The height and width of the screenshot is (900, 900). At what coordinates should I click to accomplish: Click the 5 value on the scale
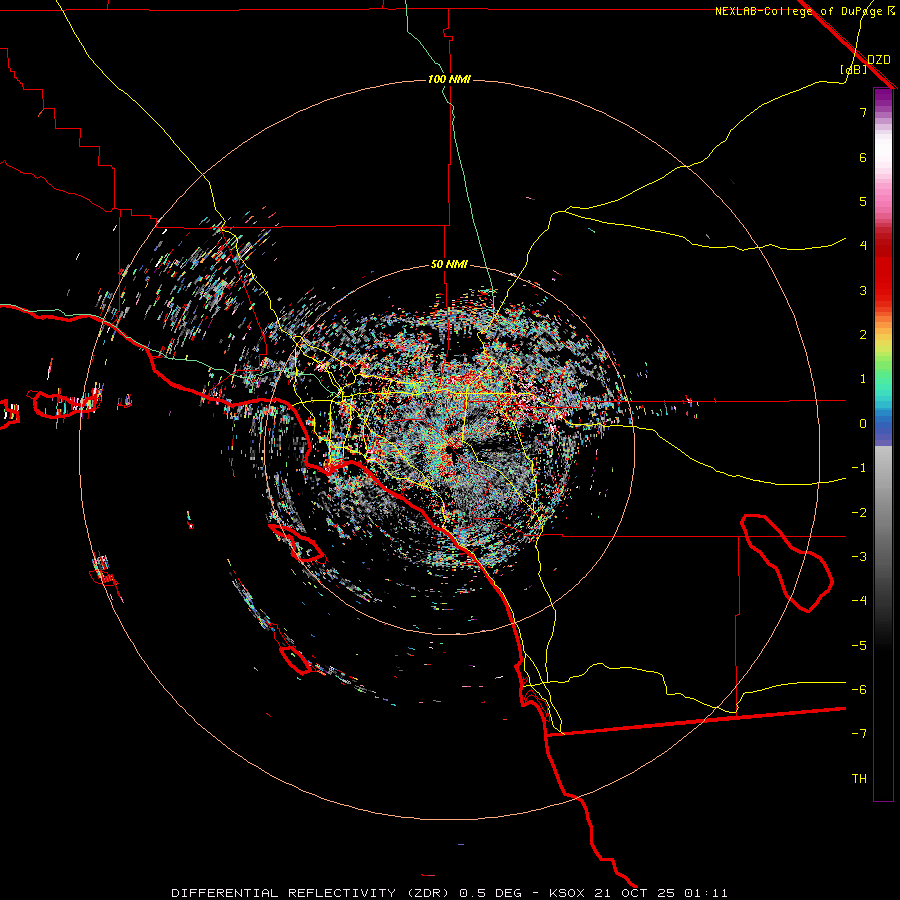coord(863,201)
